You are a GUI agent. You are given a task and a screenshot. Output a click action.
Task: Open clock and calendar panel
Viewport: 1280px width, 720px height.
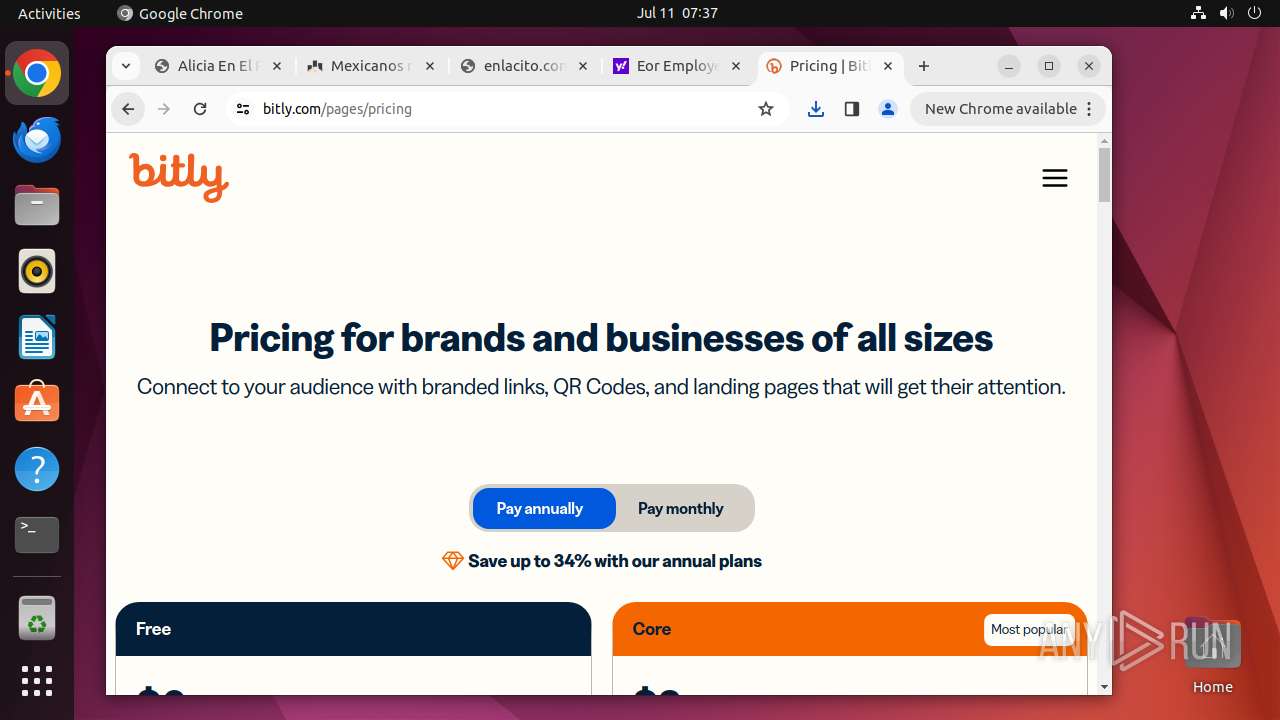click(x=677, y=13)
